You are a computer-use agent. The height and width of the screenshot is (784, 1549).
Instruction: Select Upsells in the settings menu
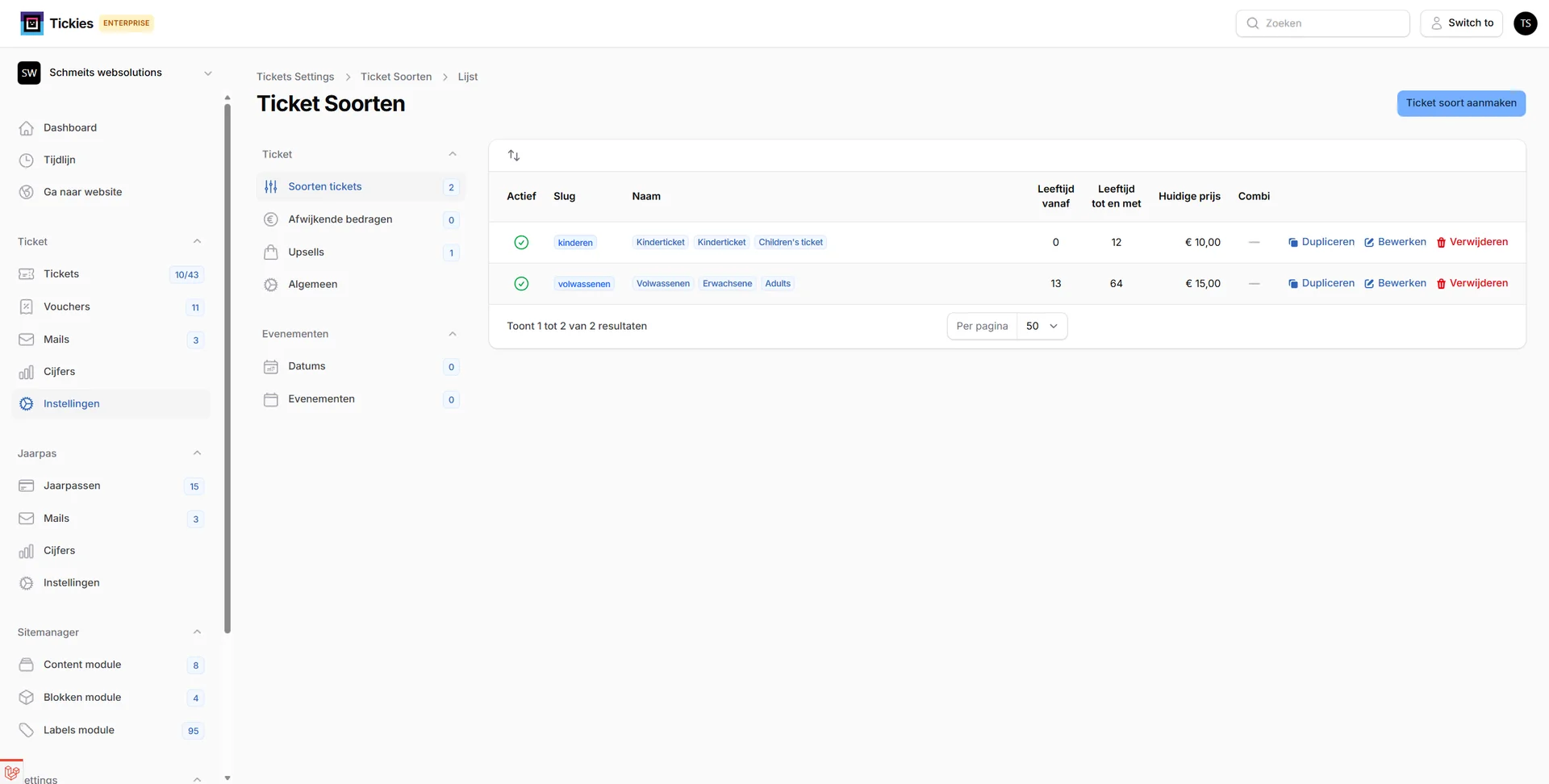pyautogui.click(x=306, y=252)
